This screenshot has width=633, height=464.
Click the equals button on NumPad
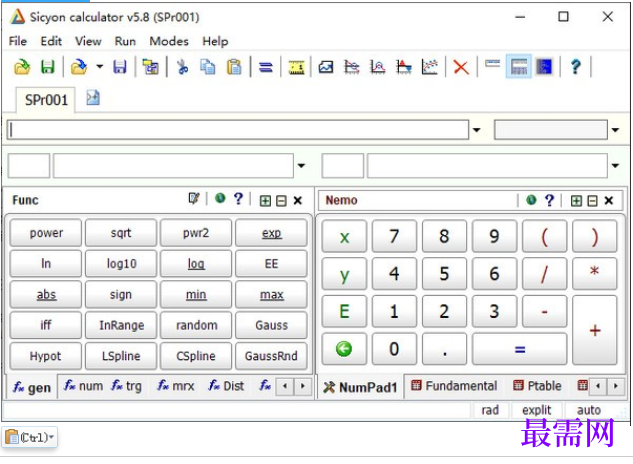519,349
